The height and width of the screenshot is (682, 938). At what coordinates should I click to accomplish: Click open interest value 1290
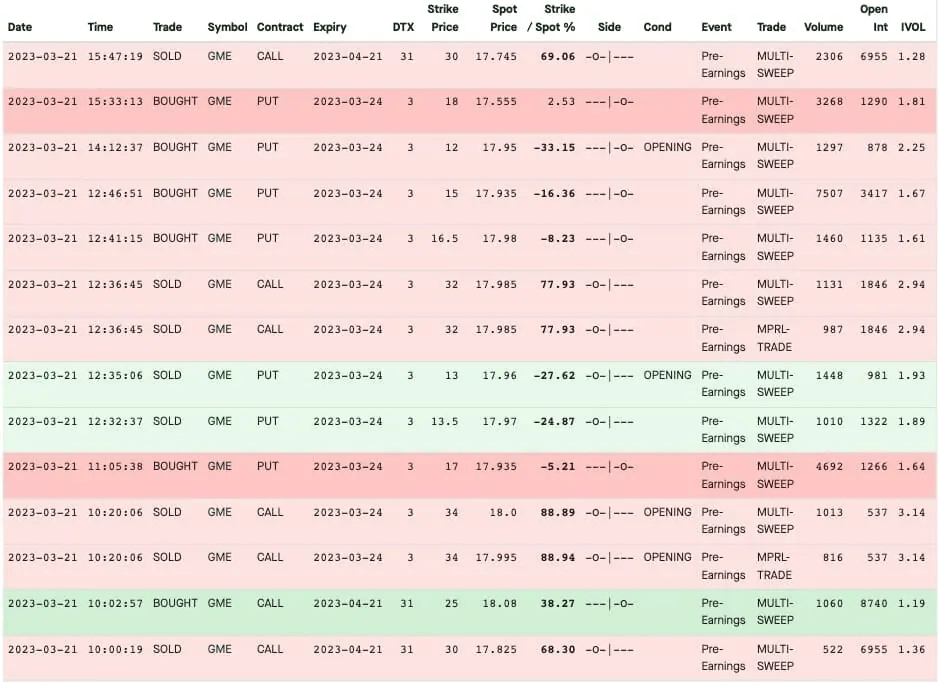[x=874, y=102]
